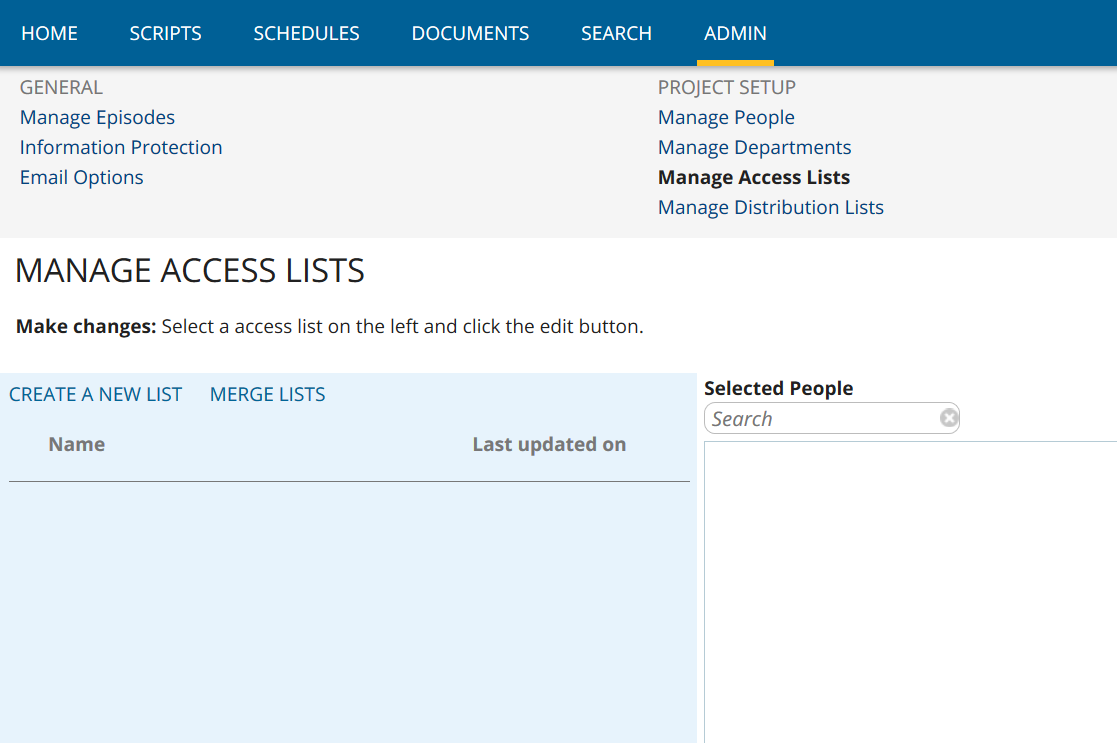
Task: Click CREATE A NEW LIST
Action: tap(96, 394)
